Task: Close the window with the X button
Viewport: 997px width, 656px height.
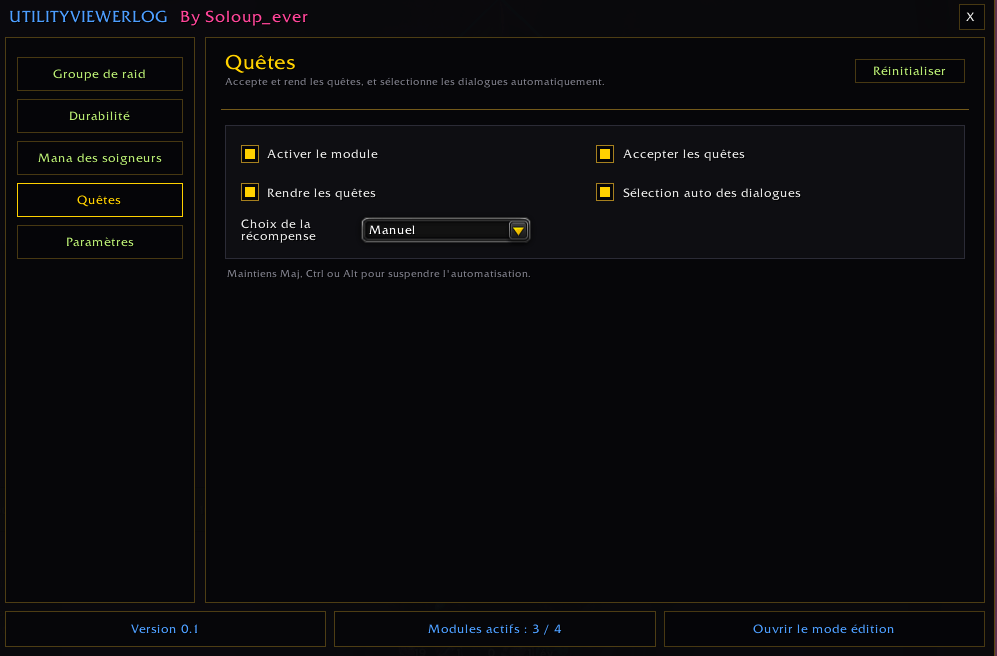Action: (x=971, y=17)
